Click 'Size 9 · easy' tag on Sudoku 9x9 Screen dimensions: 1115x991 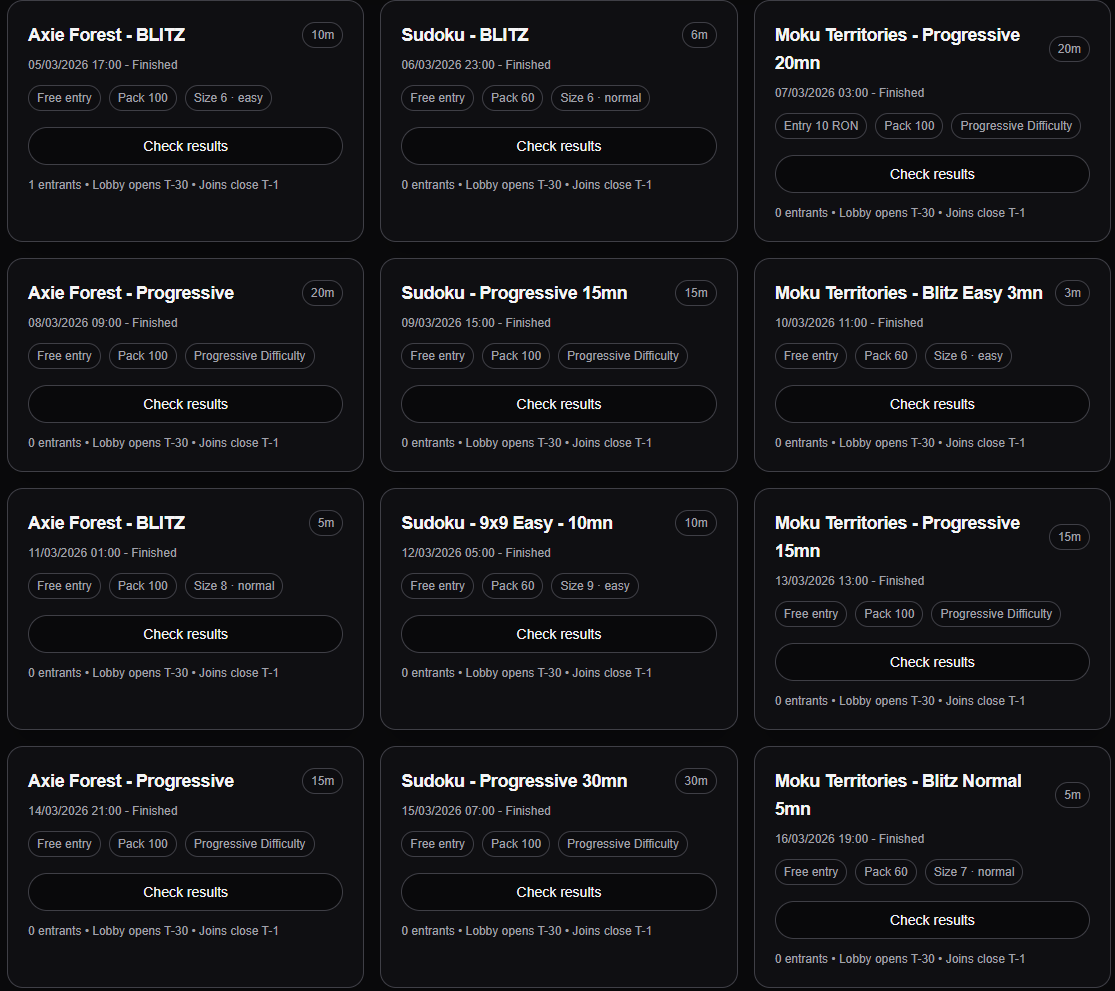click(x=594, y=586)
